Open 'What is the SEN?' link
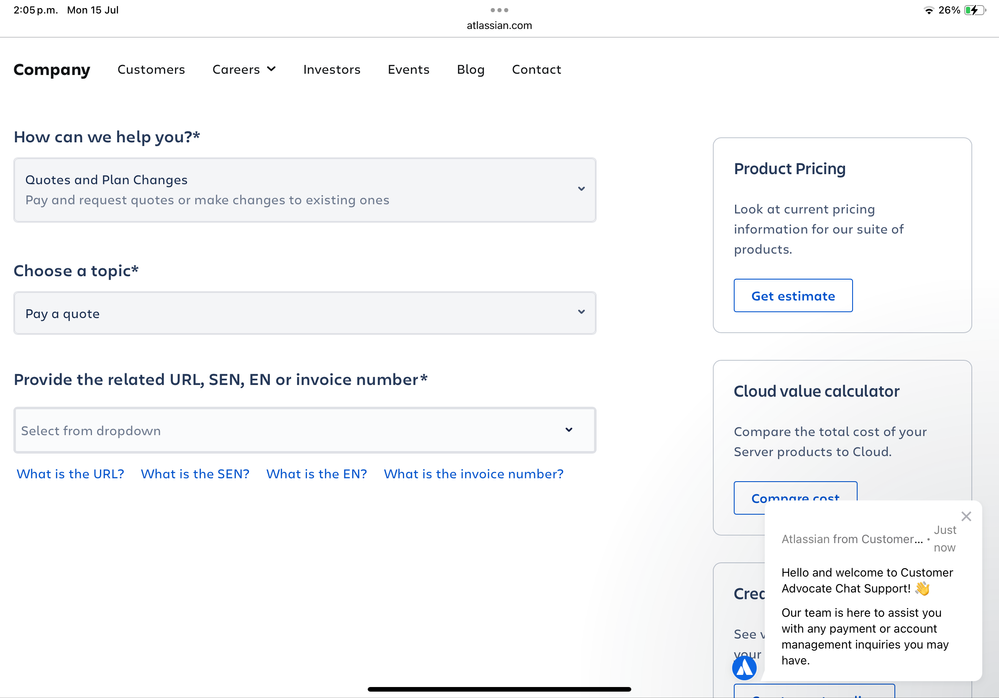This screenshot has width=999, height=698. coord(195,474)
